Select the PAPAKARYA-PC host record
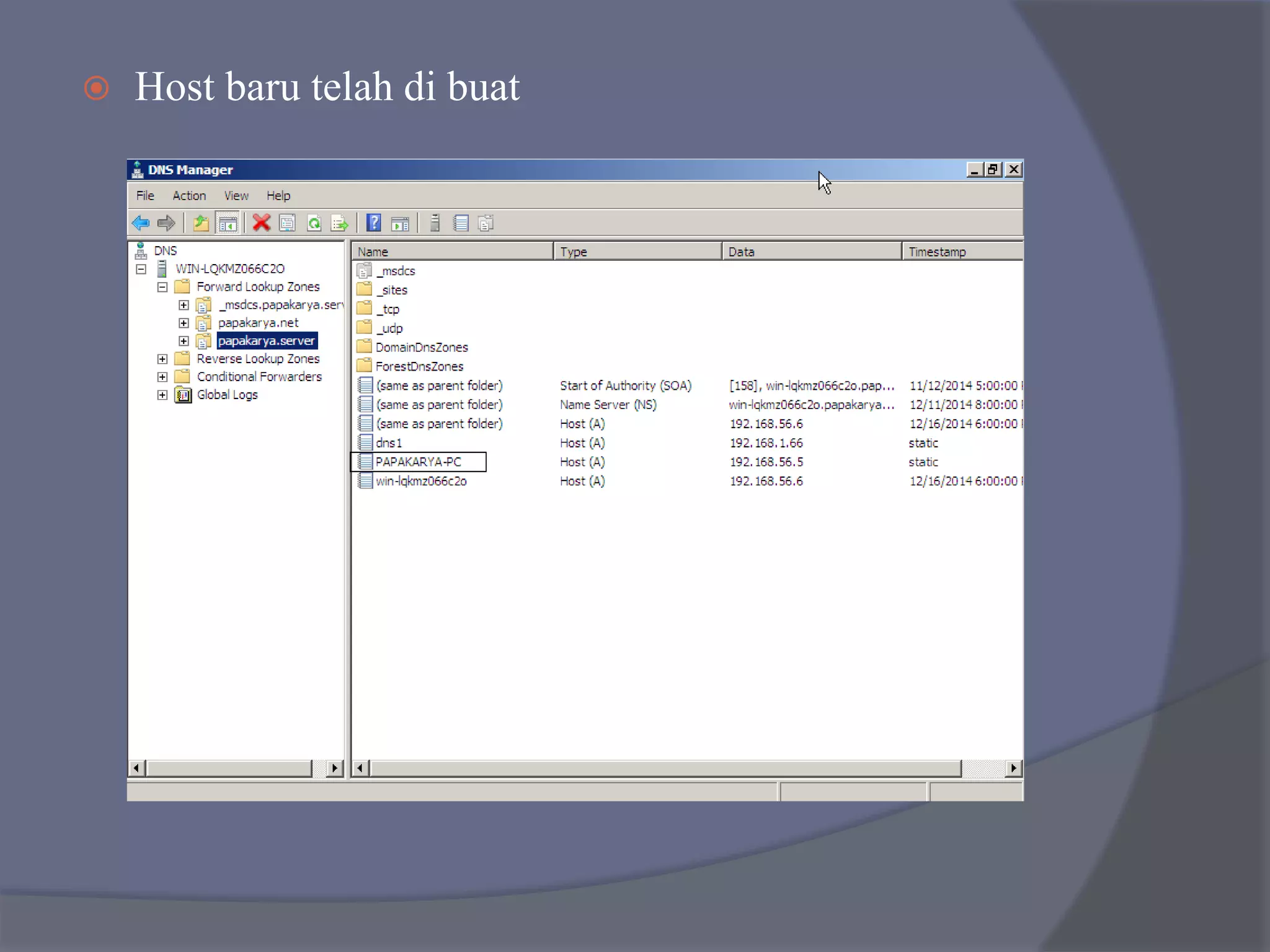Viewport: 1270px width, 952px height. pyautogui.click(x=419, y=462)
